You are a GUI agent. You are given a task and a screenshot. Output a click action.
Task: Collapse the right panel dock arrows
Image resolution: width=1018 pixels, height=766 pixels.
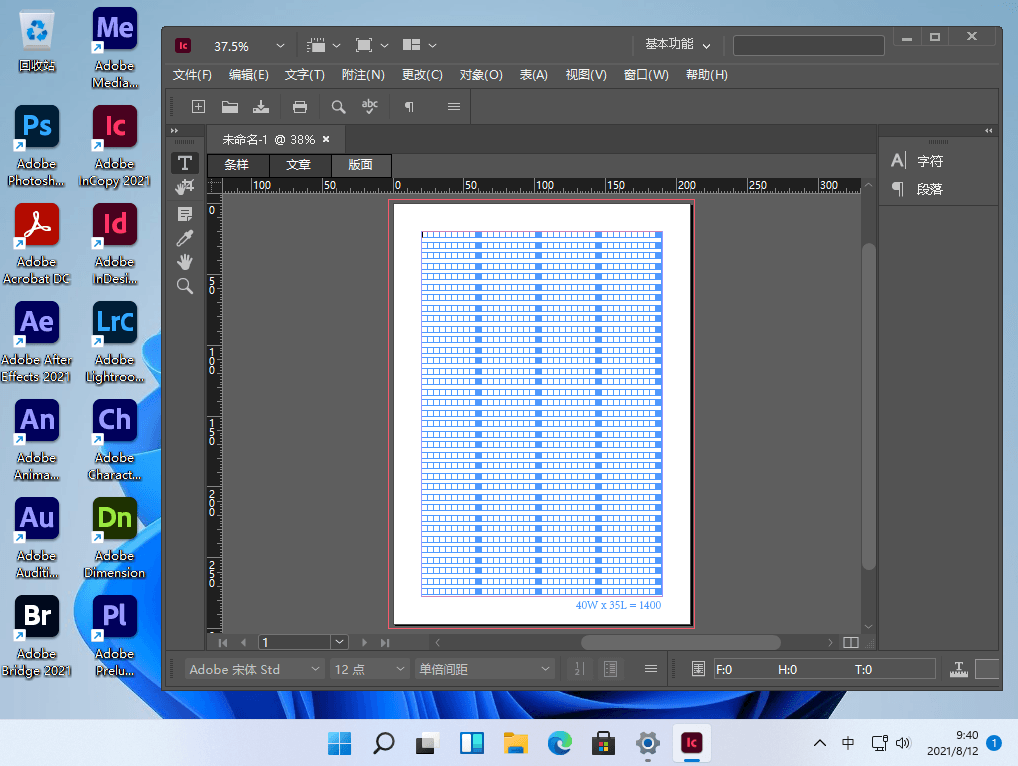pos(988,130)
